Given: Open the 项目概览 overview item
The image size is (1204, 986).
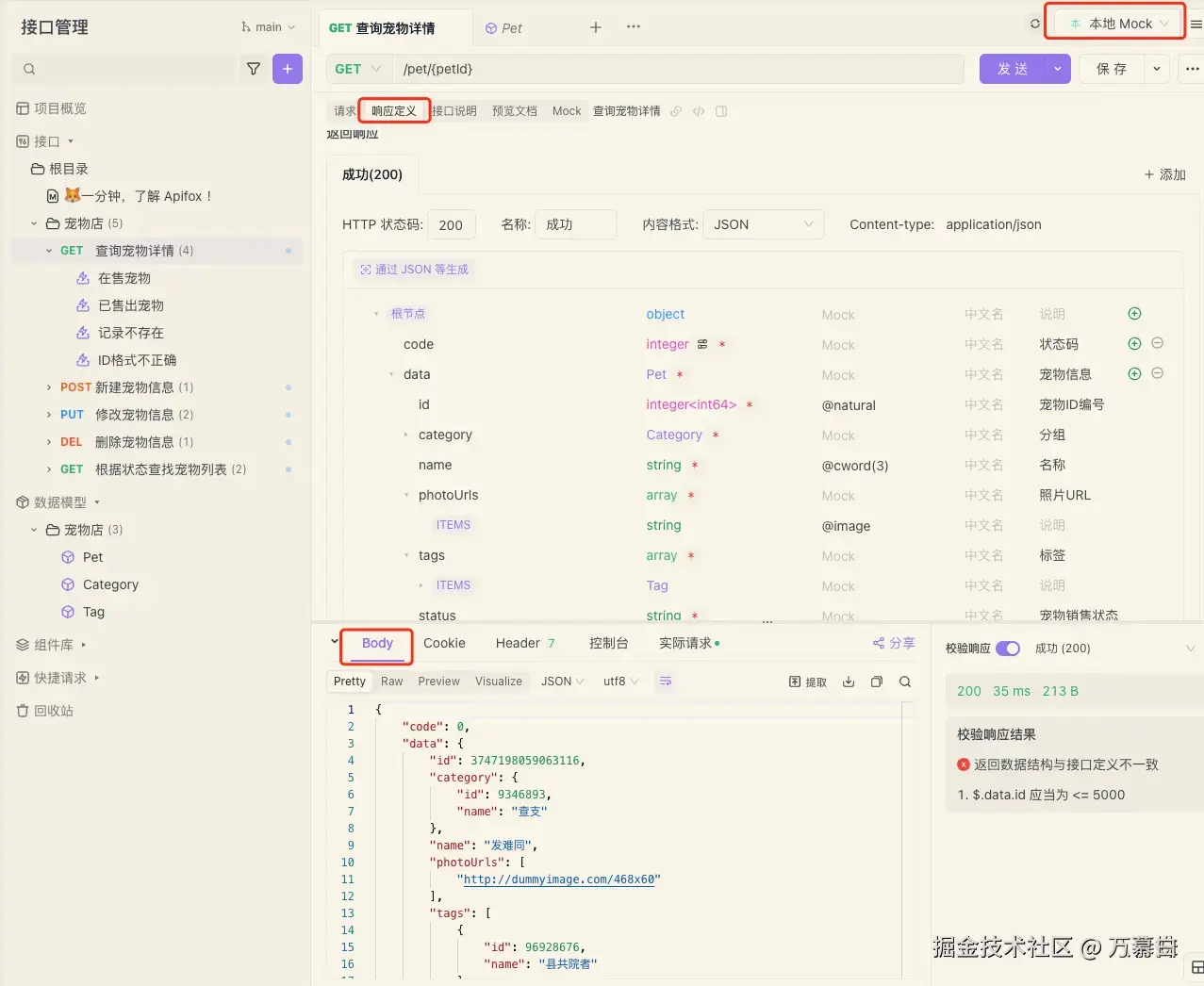Looking at the screenshot, I should (x=51, y=108).
